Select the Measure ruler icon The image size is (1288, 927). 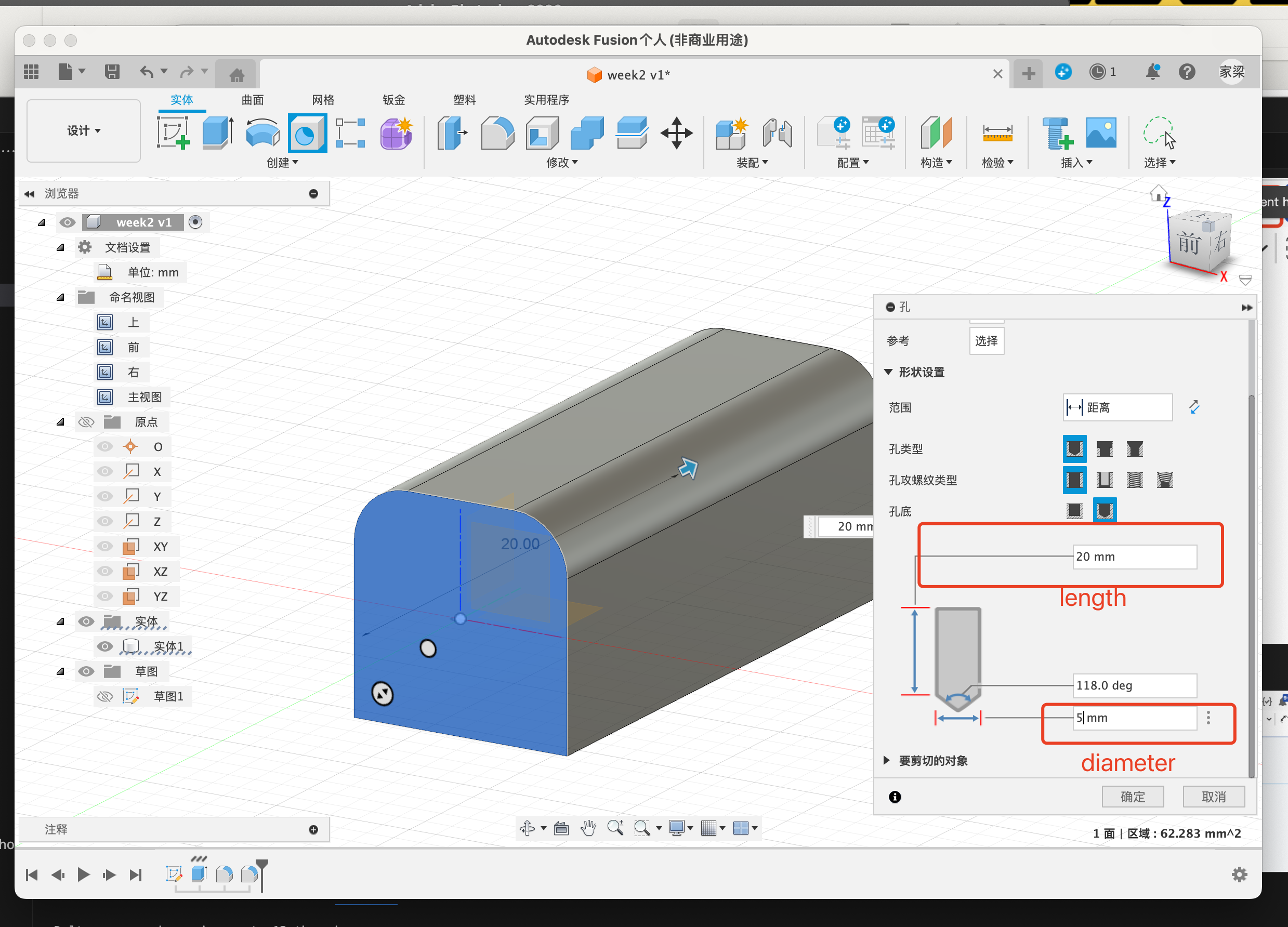point(997,133)
